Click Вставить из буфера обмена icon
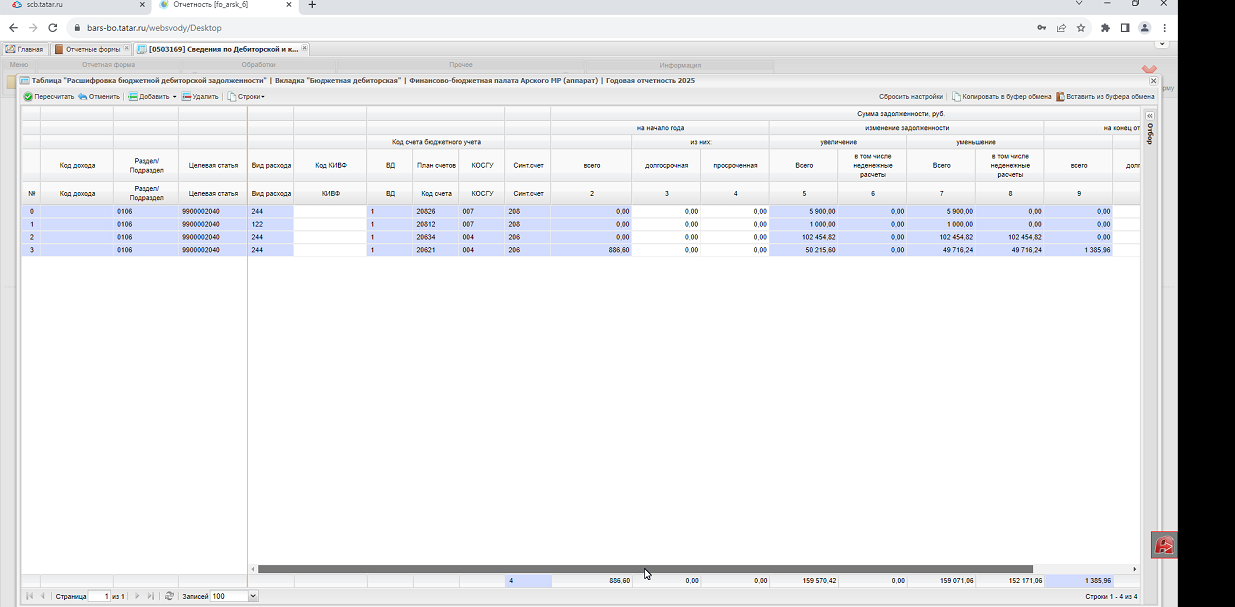 coord(1060,97)
